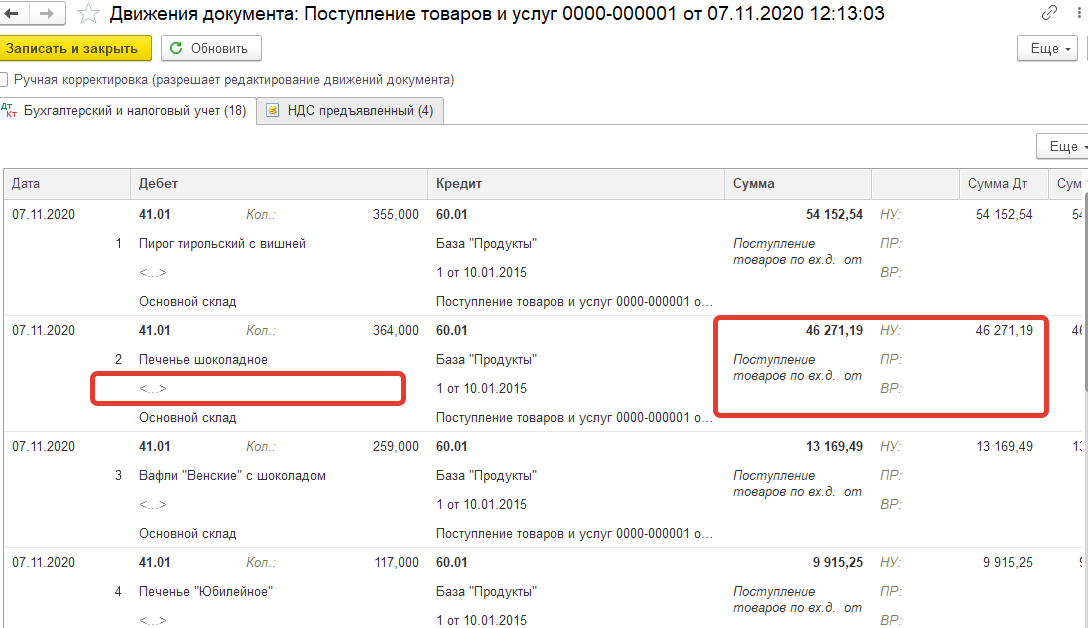Image resolution: width=1088 pixels, height=628 pixels.
Task: Click quantity 117,000 in the fourth row
Action: click(x=396, y=562)
